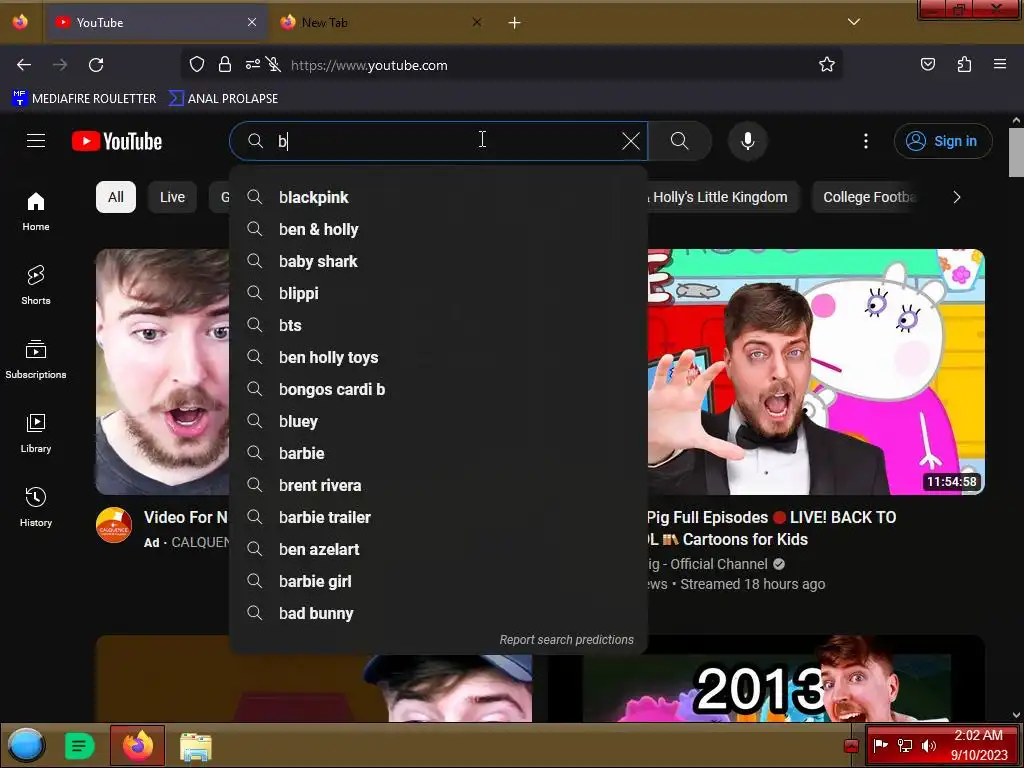1024x768 pixels.
Task: Click the search magnifier button
Action: coord(680,141)
